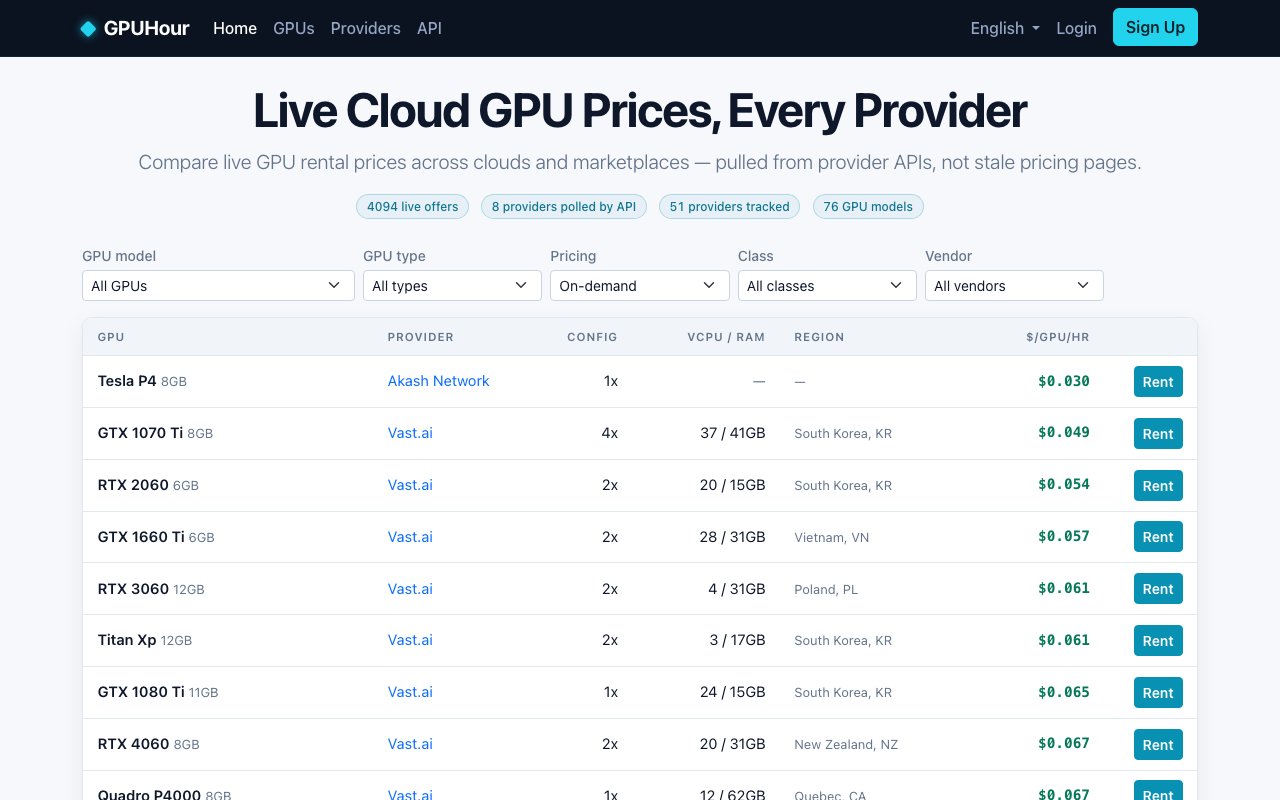Open the GPU type dropdown
The image size is (1280, 800).
click(x=451, y=285)
